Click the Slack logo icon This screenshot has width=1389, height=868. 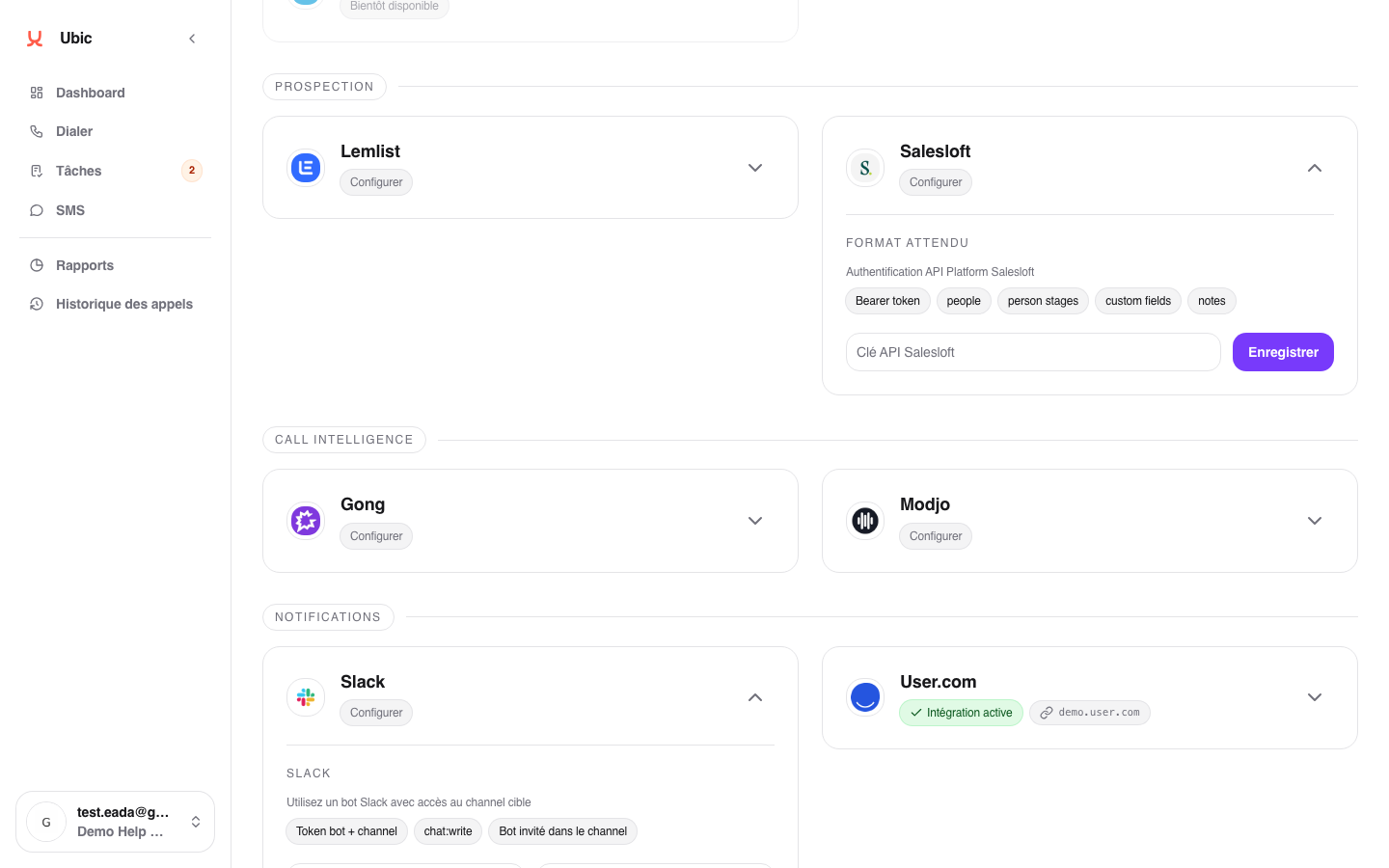pyautogui.click(x=306, y=697)
